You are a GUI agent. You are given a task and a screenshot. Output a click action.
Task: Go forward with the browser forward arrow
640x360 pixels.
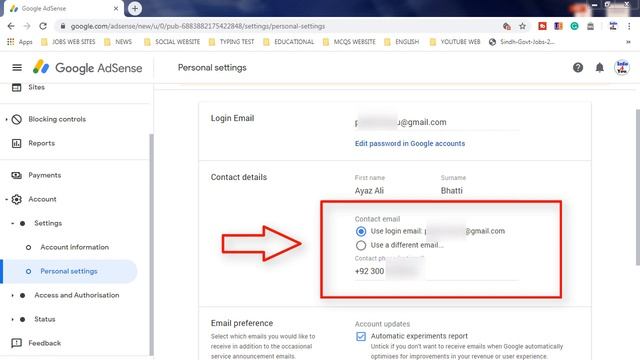(27, 26)
